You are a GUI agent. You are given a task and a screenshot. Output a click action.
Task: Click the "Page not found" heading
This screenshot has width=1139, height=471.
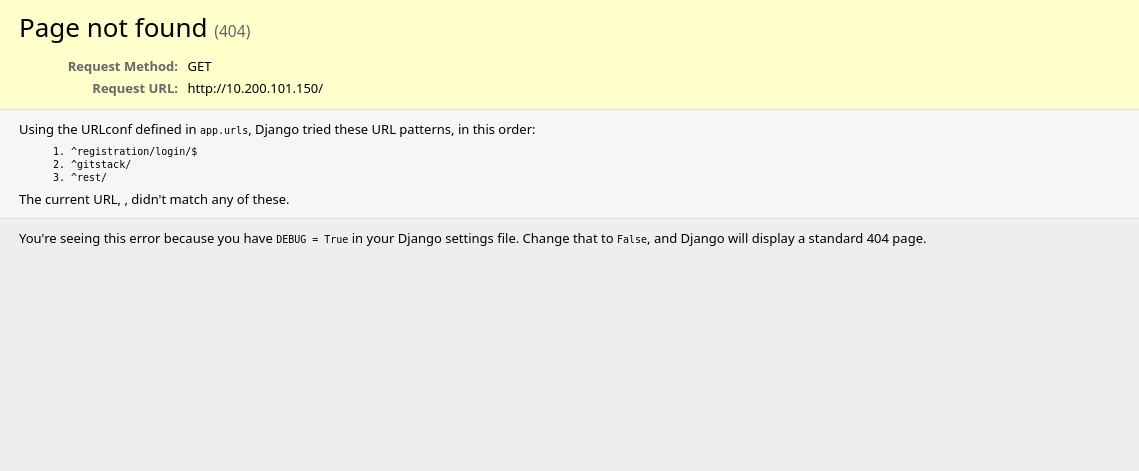113,28
